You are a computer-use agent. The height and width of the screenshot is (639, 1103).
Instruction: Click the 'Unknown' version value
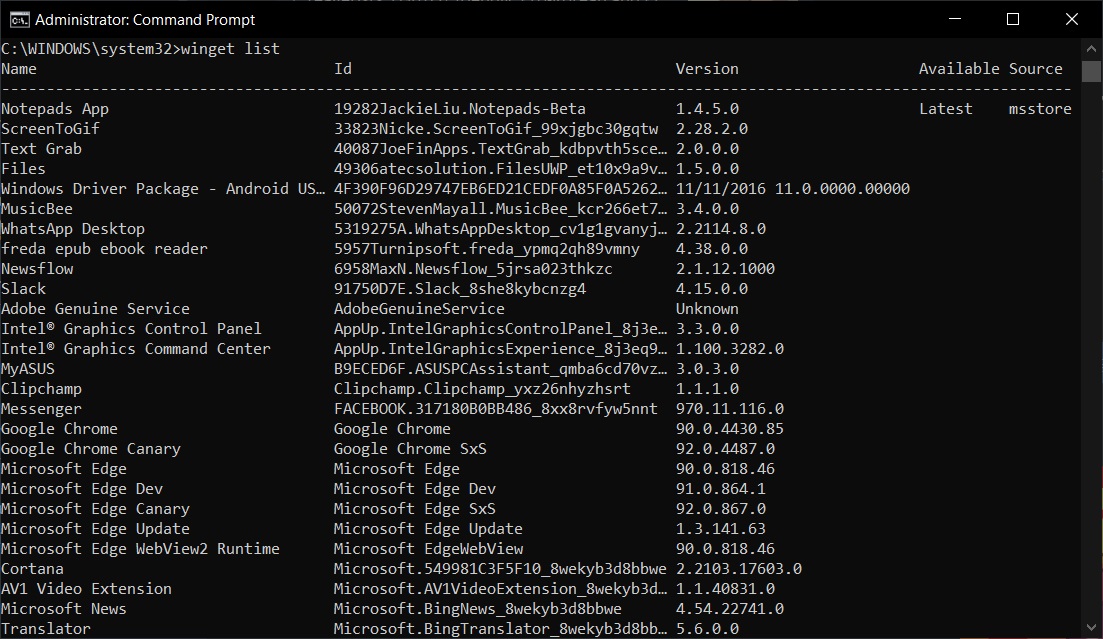coord(707,309)
